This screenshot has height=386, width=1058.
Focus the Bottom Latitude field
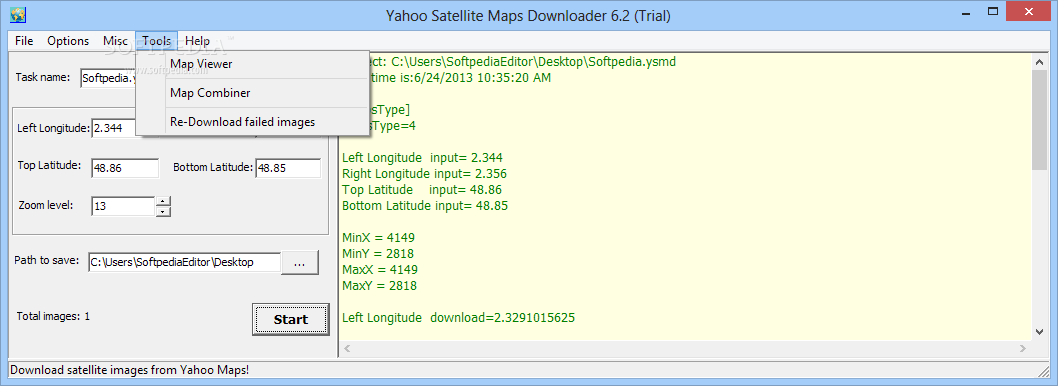(288, 168)
